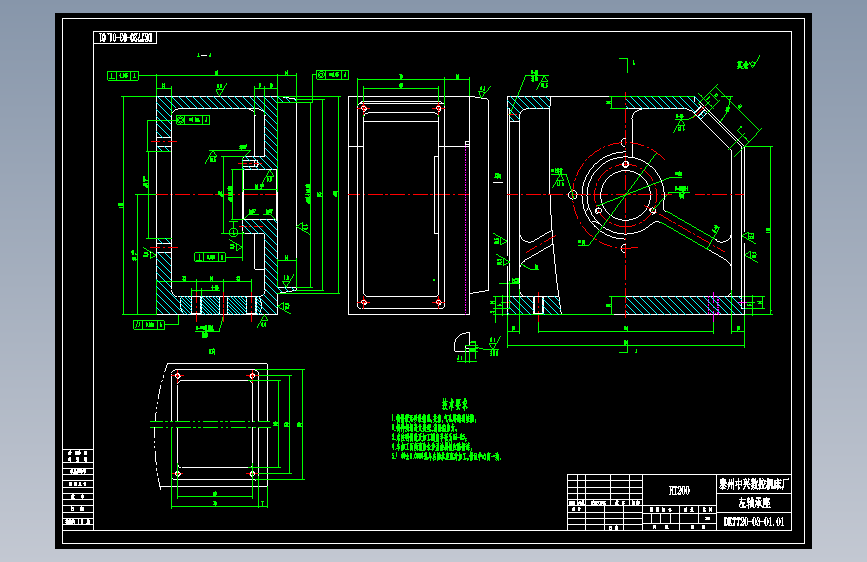Click the company name 泰州中兴数控机床厂
Image resolution: width=867 pixels, height=562 pixels.
754,485
